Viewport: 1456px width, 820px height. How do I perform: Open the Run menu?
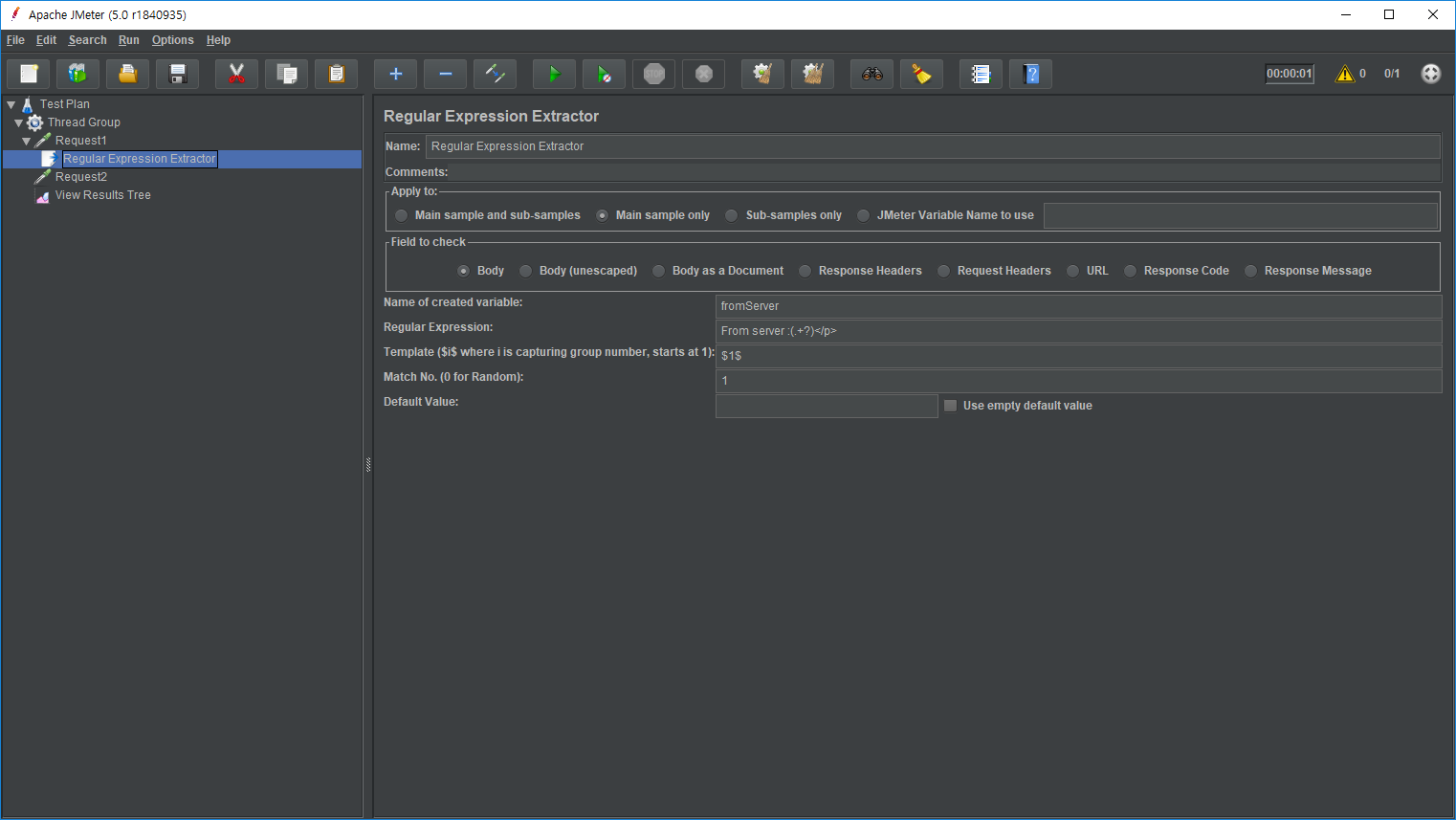[x=128, y=40]
